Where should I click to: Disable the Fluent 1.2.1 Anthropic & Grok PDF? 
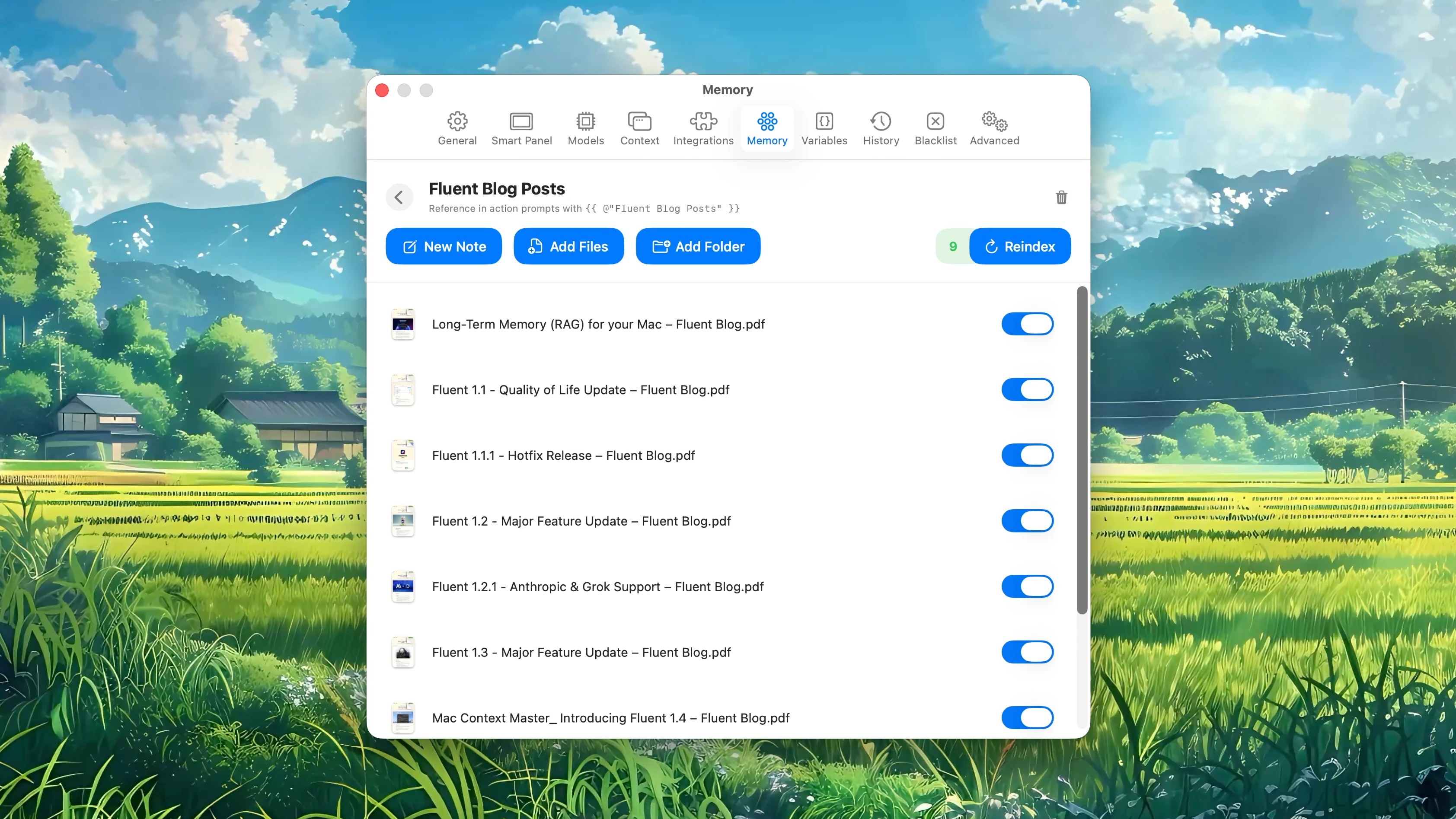tap(1027, 586)
